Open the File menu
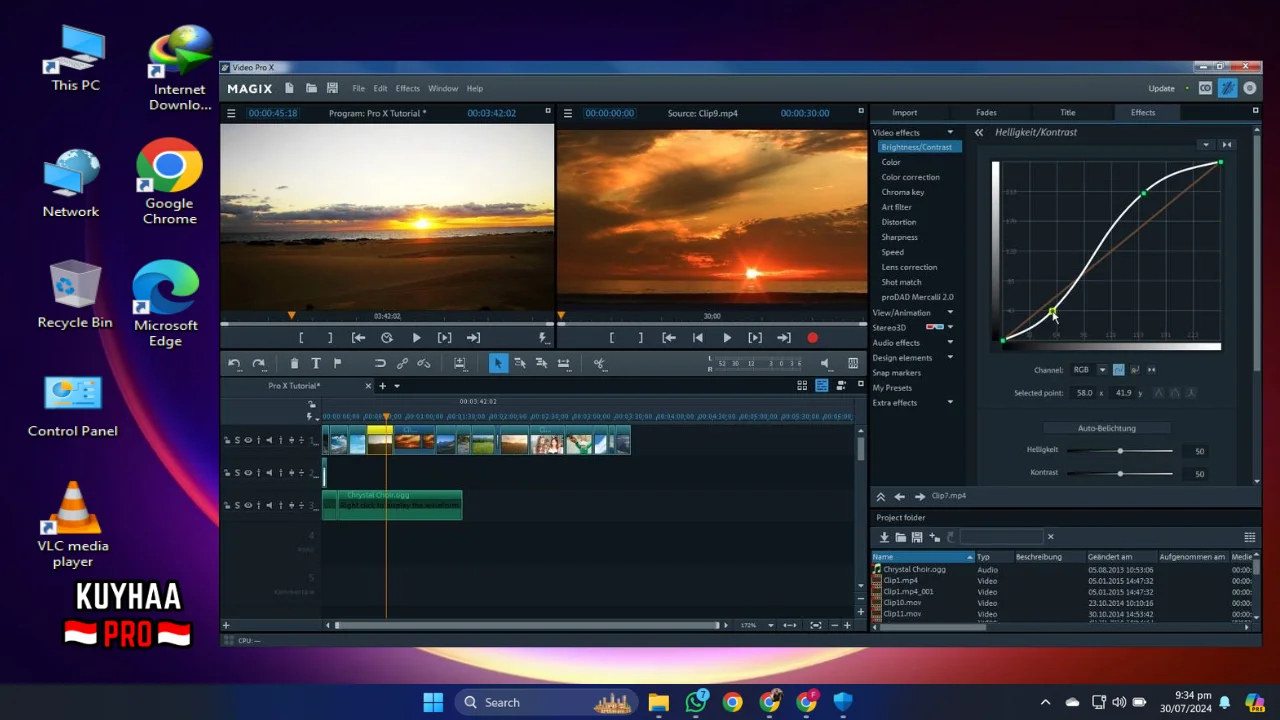Image resolution: width=1280 pixels, height=720 pixels. coord(358,89)
